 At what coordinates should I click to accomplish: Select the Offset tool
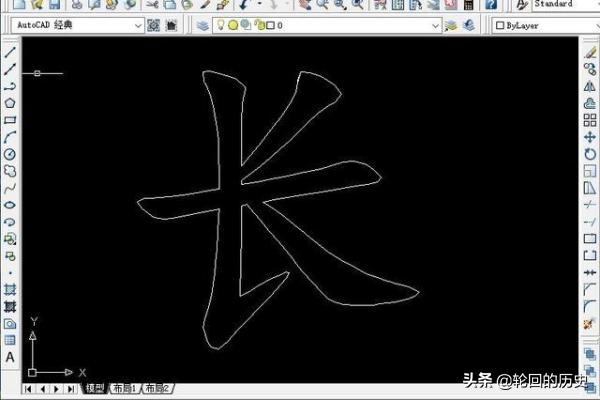tap(590, 103)
